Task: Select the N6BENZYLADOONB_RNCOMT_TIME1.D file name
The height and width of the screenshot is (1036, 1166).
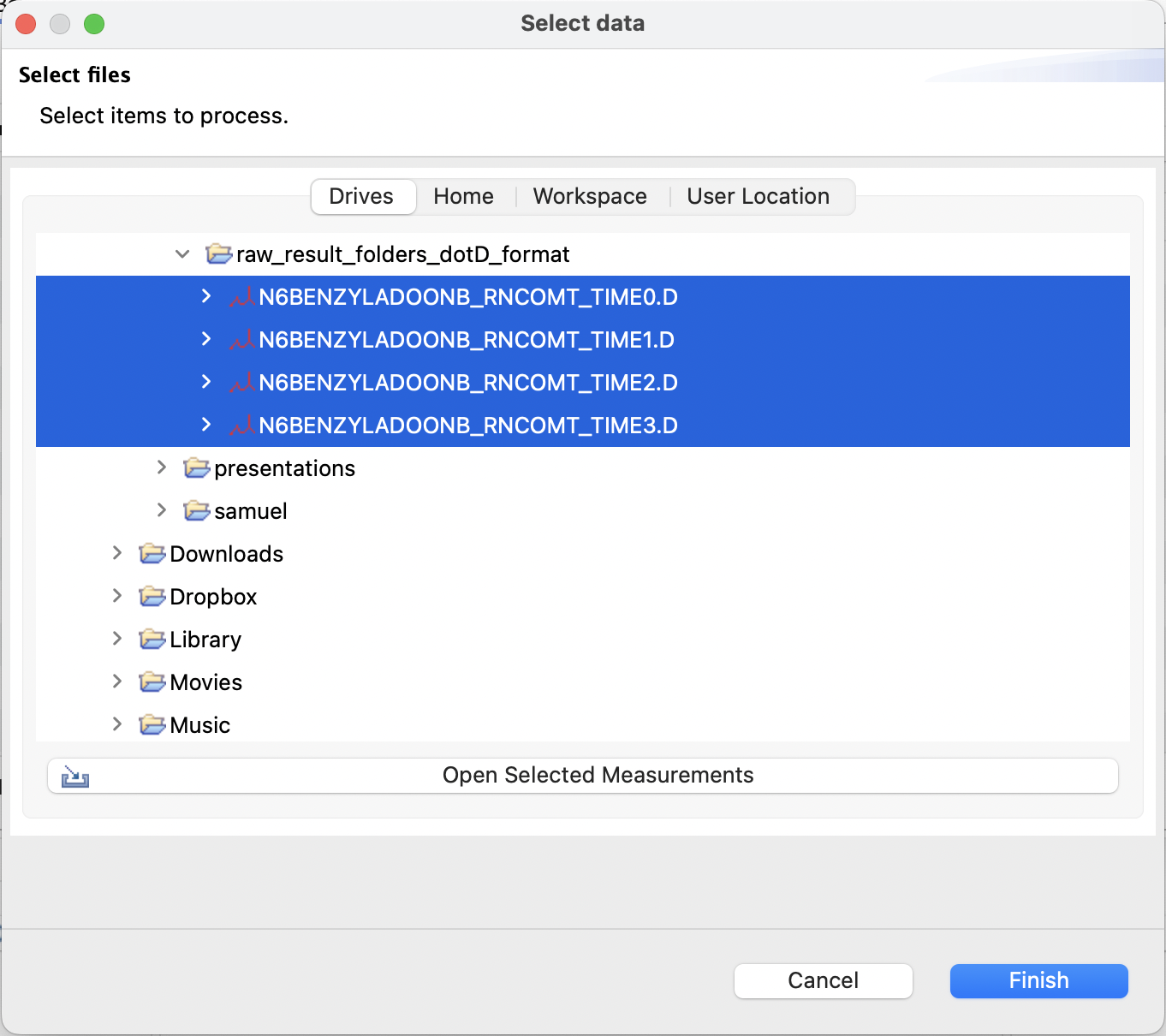Action: click(467, 340)
